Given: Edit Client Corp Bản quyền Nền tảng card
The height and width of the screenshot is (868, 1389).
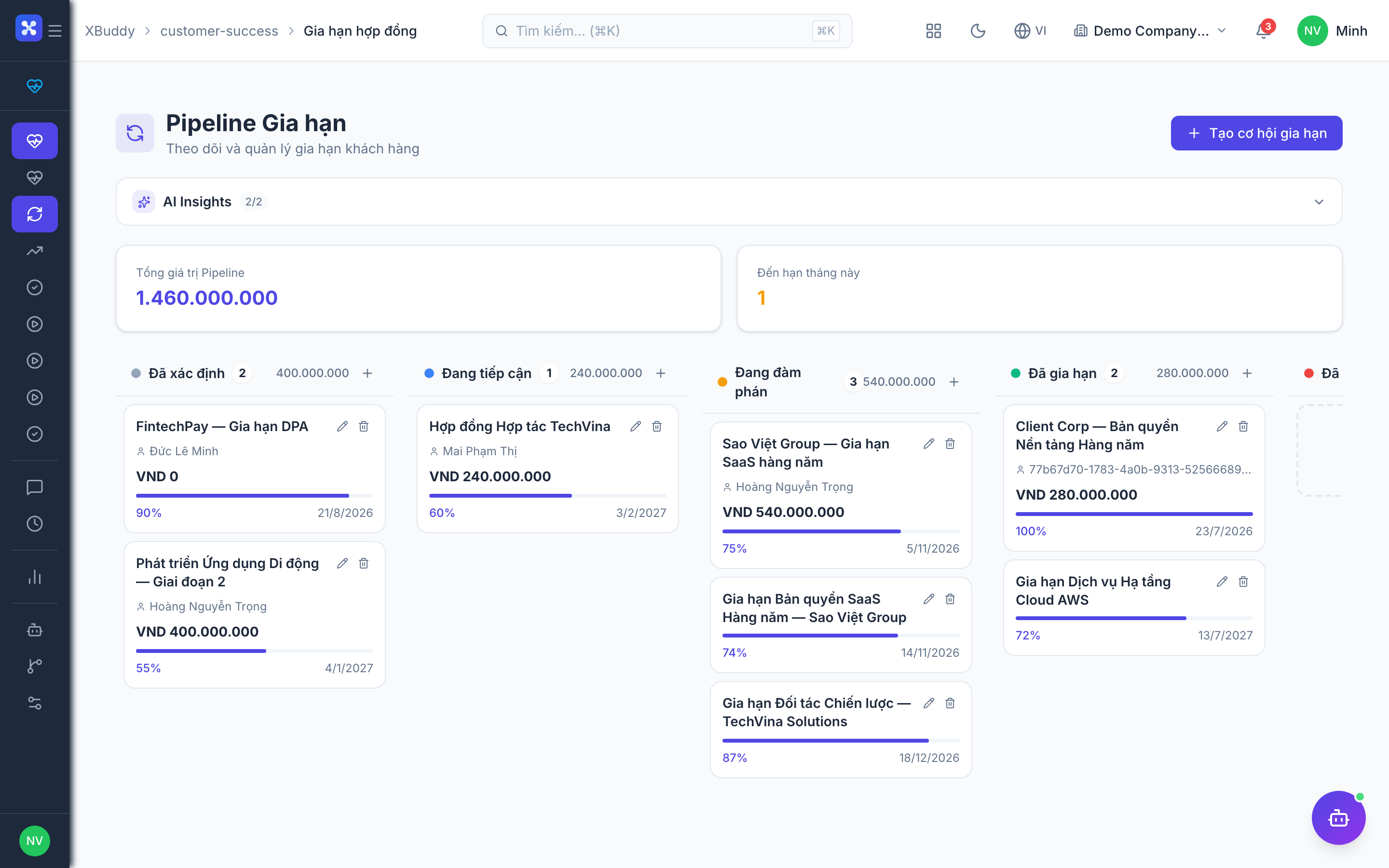Looking at the screenshot, I should (x=1222, y=427).
